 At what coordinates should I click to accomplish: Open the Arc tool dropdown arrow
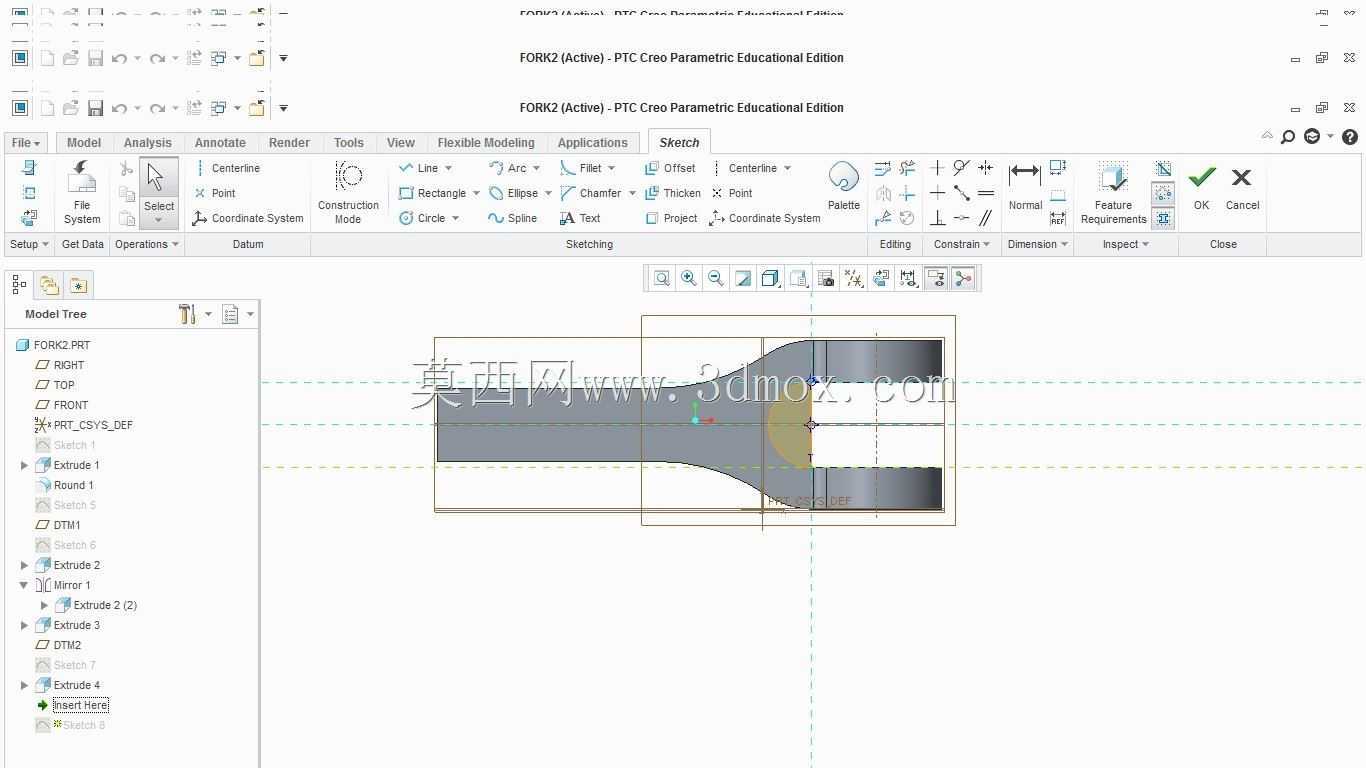(536, 168)
